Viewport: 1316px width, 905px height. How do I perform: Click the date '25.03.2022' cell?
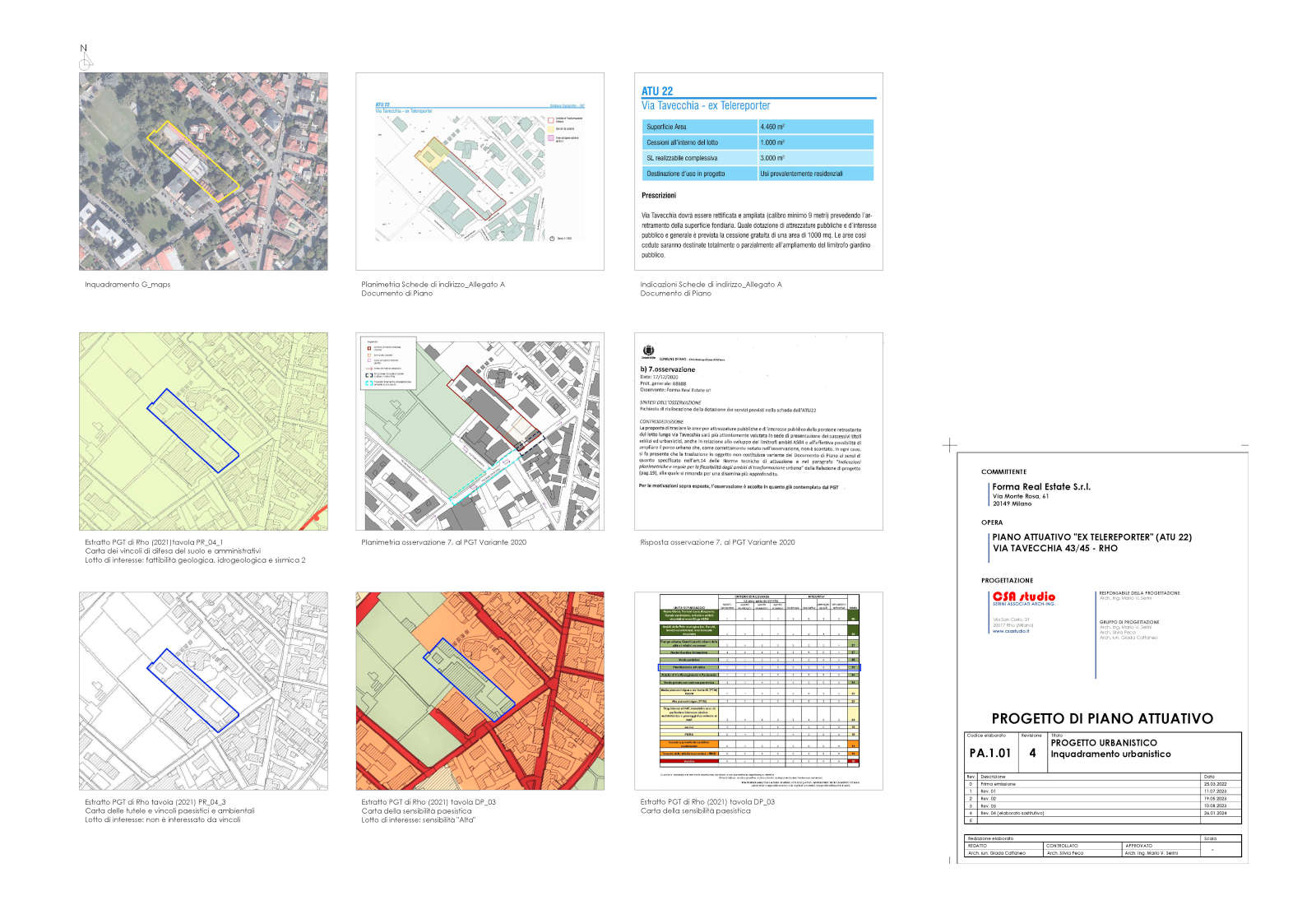[1221, 784]
